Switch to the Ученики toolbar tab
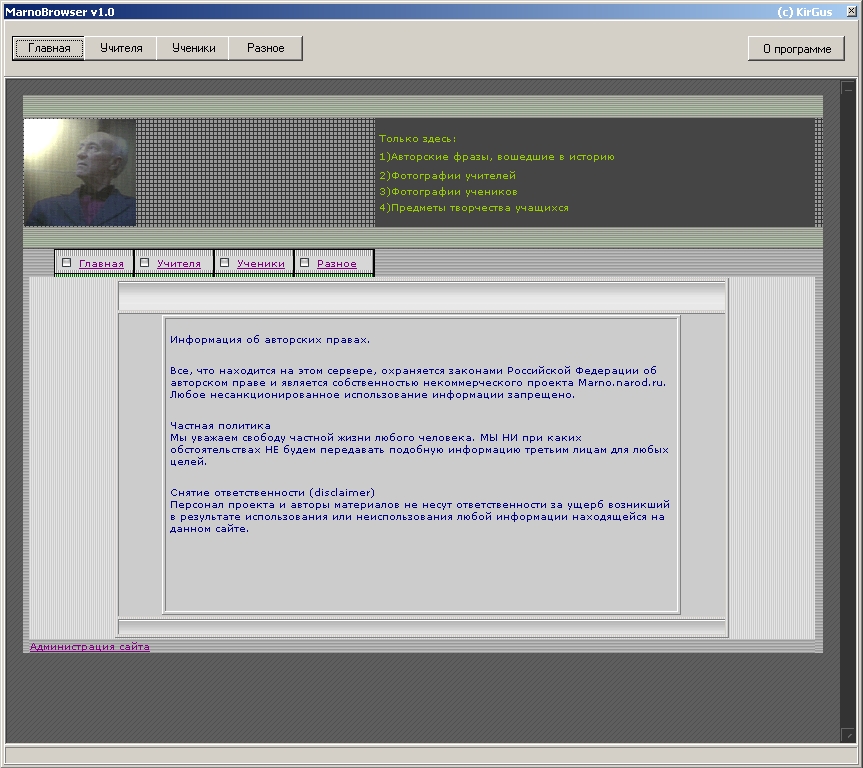The image size is (863, 768). point(193,48)
